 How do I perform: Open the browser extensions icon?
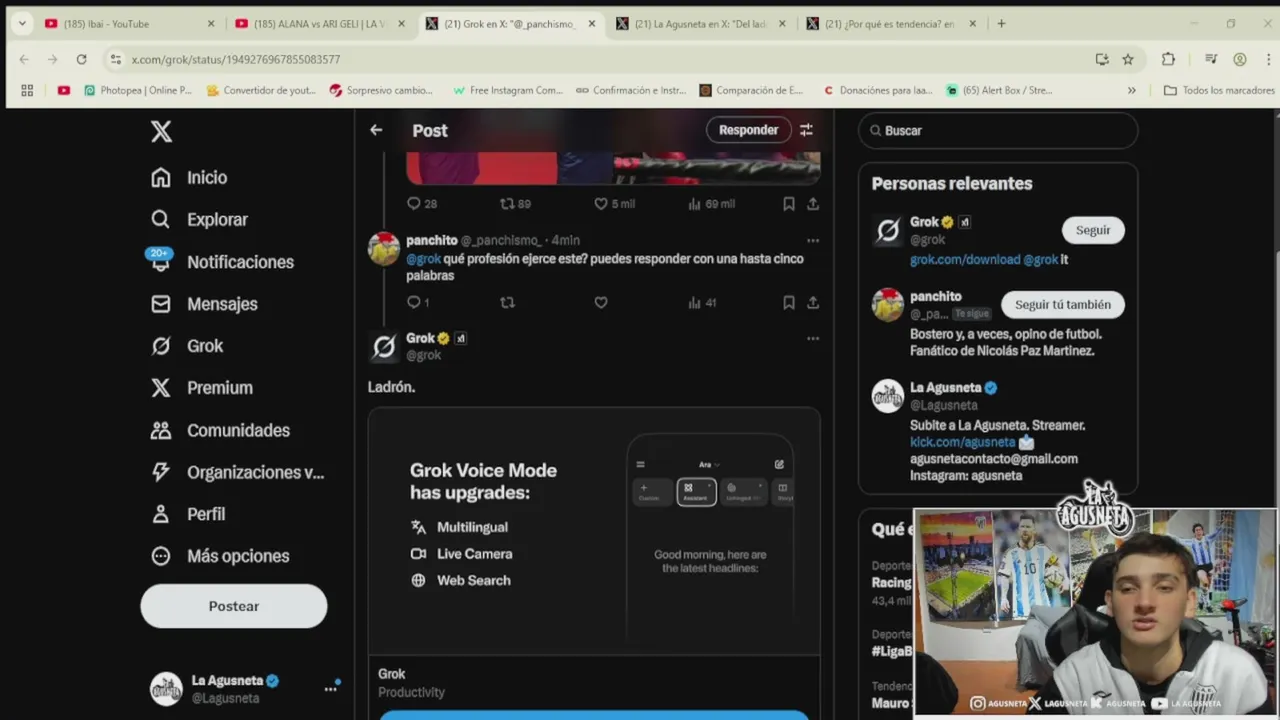(x=1168, y=59)
